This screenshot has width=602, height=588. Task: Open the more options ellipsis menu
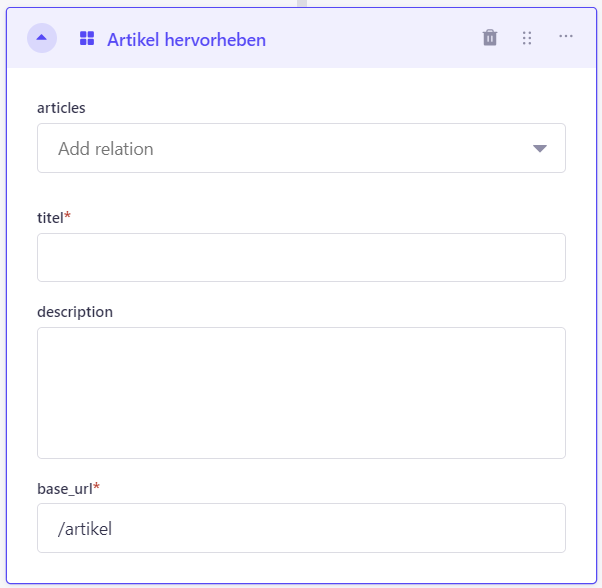(x=566, y=36)
